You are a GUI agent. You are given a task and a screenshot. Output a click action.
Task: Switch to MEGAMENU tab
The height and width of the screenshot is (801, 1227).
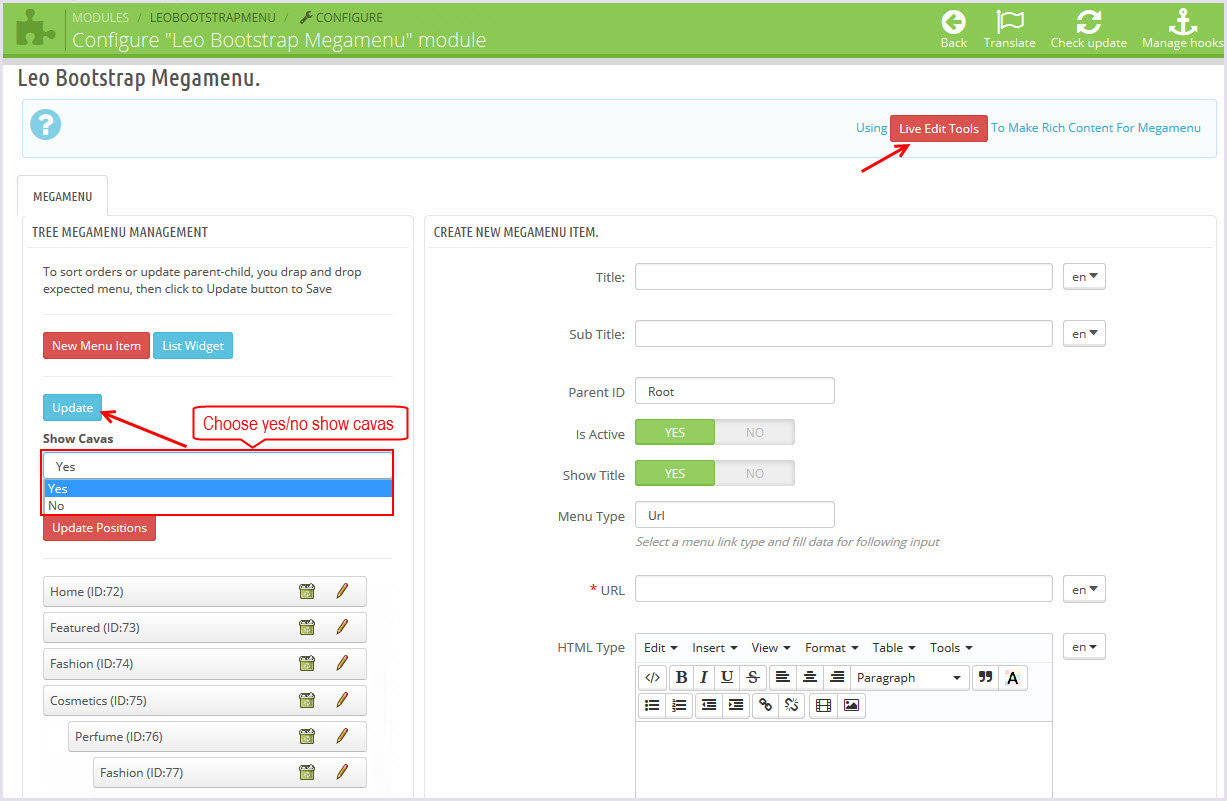click(63, 196)
